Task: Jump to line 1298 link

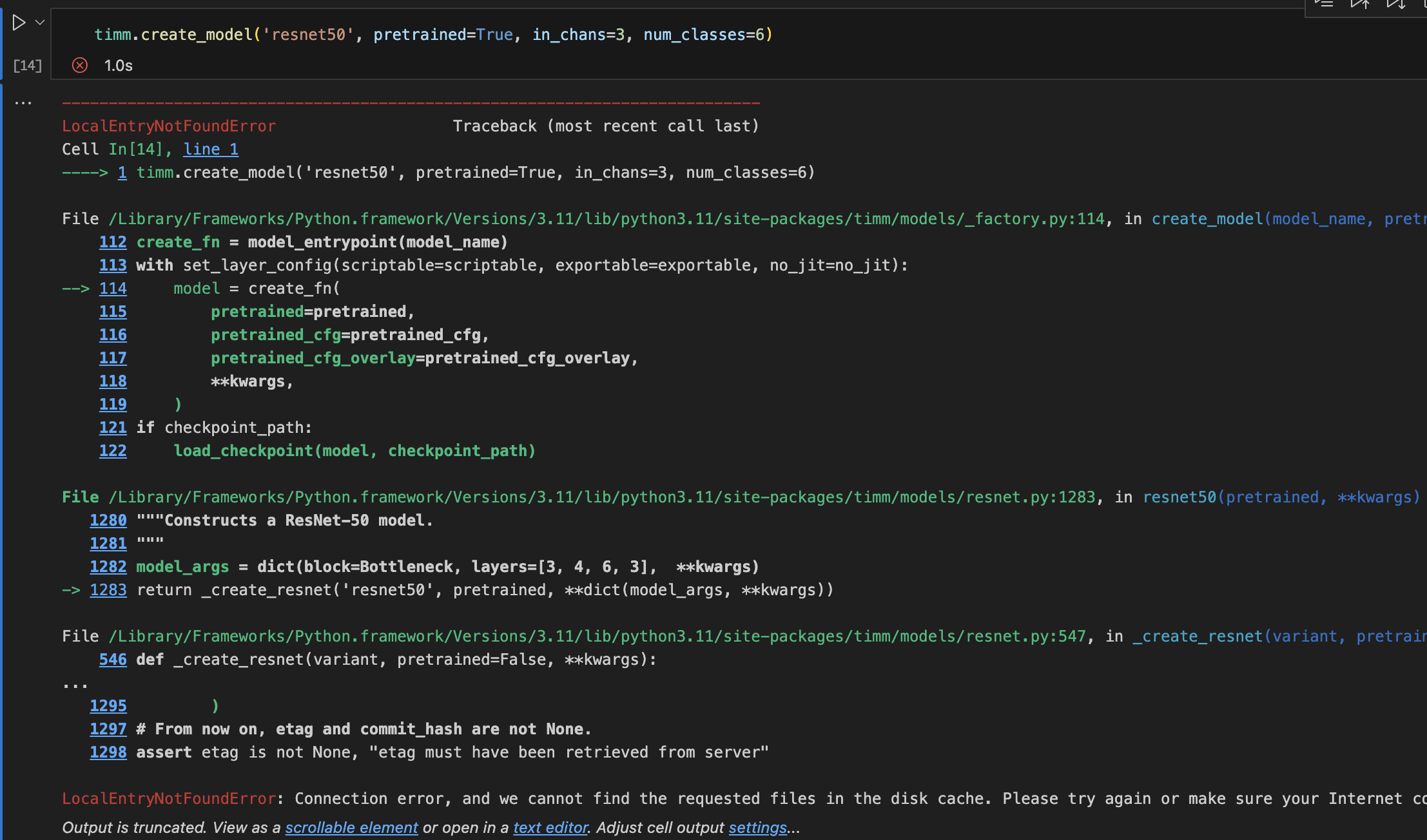Action: 108,752
